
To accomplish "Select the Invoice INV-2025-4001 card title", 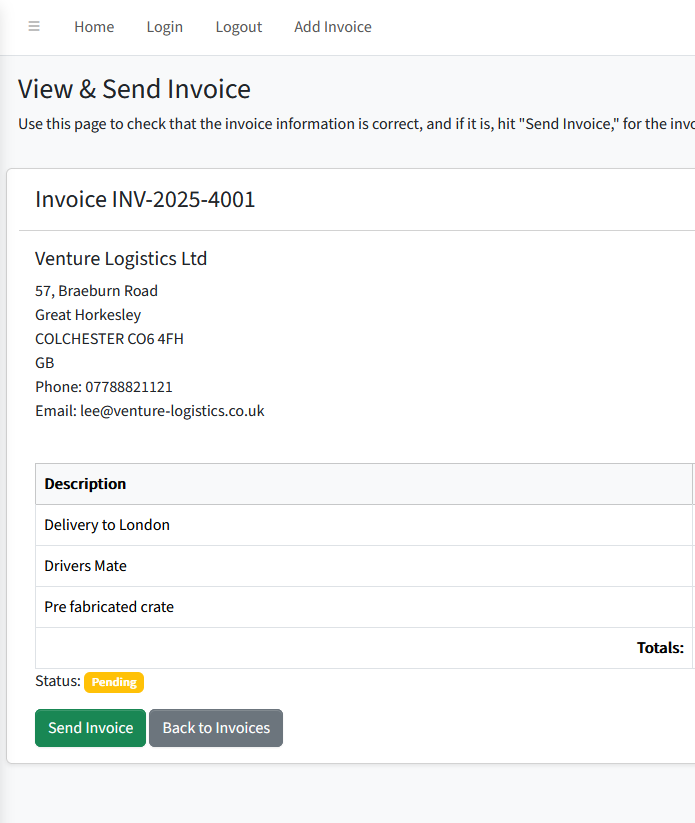I will [145, 199].
